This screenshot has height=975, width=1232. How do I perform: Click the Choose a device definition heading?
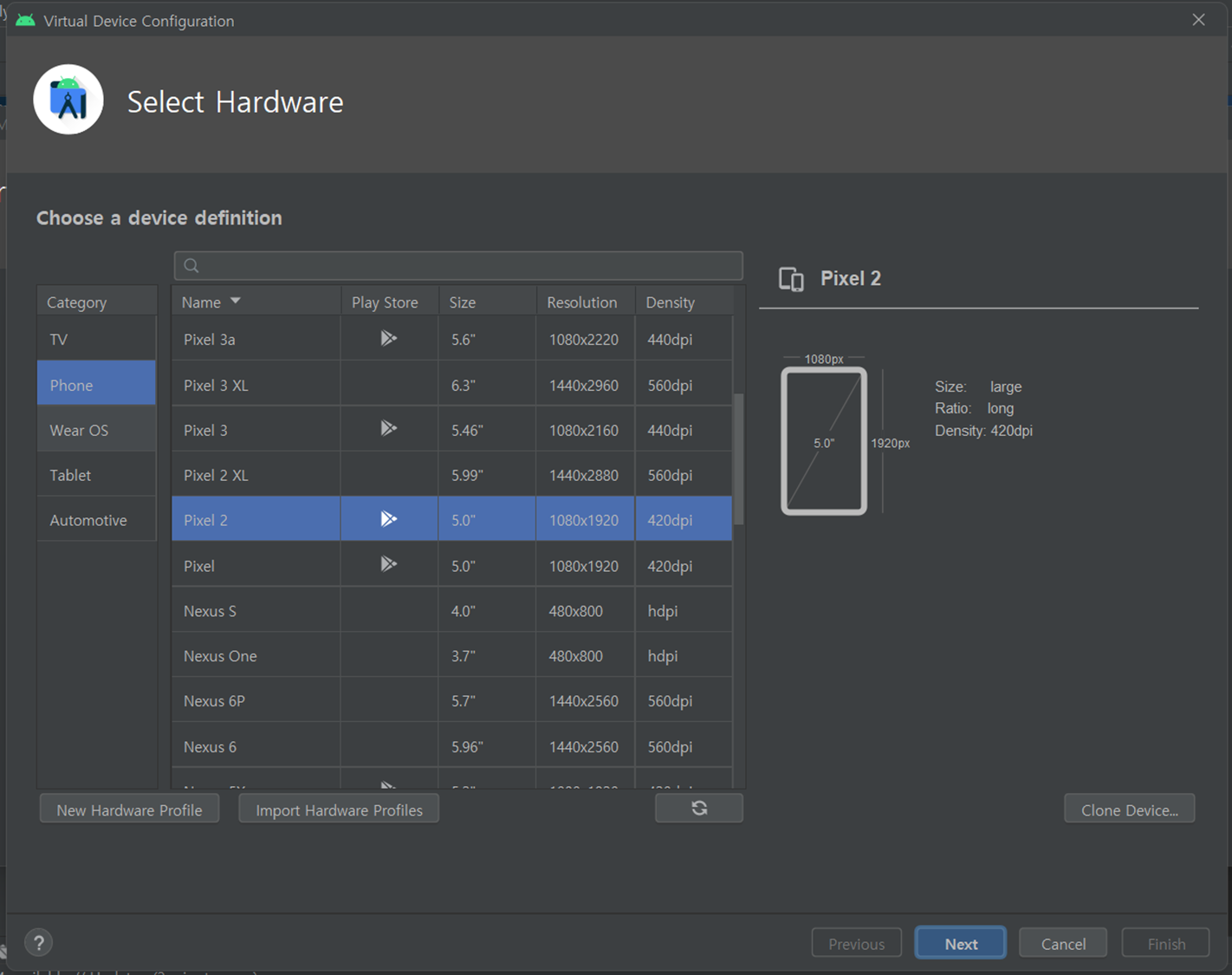point(159,218)
